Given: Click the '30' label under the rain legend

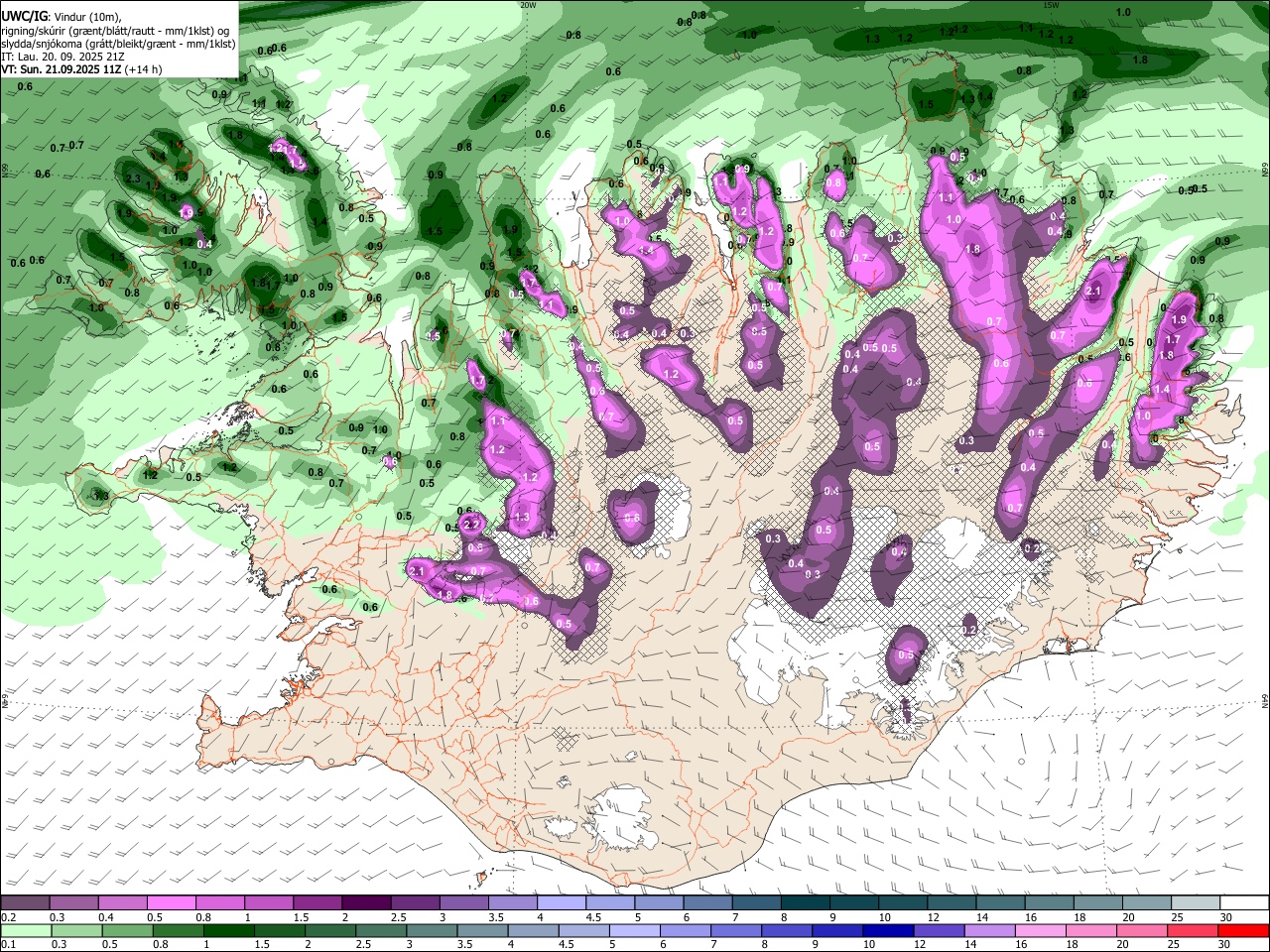Looking at the screenshot, I should [x=1226, y=945].
